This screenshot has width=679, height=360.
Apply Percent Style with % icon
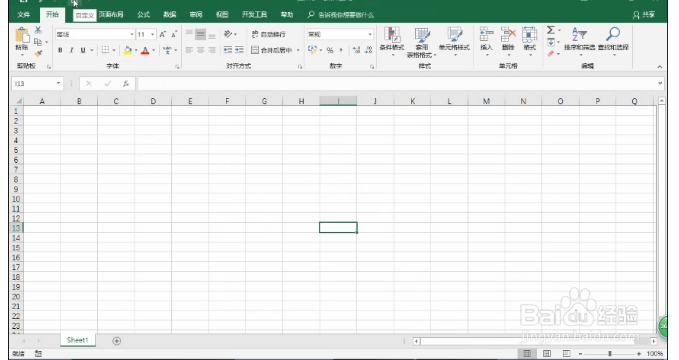(330, 50)
